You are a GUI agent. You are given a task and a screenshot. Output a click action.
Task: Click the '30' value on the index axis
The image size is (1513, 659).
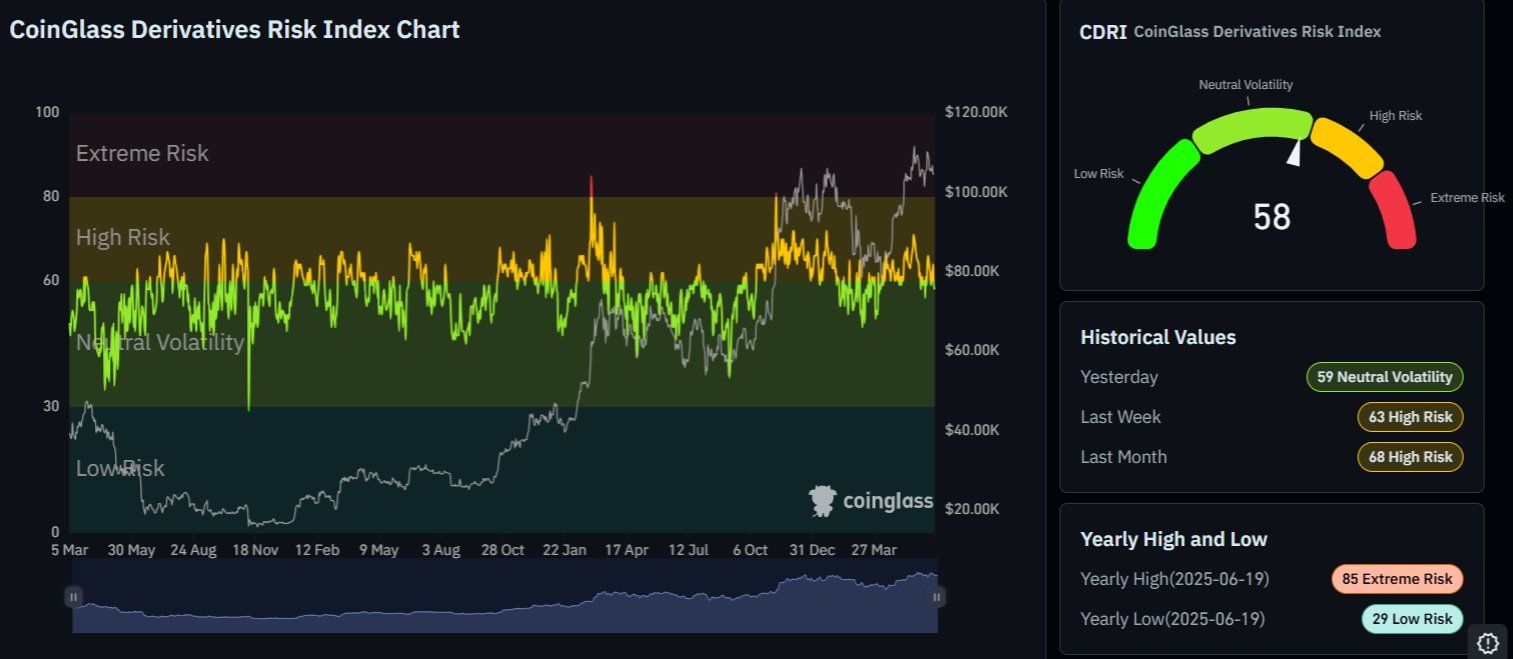(51, 406)
